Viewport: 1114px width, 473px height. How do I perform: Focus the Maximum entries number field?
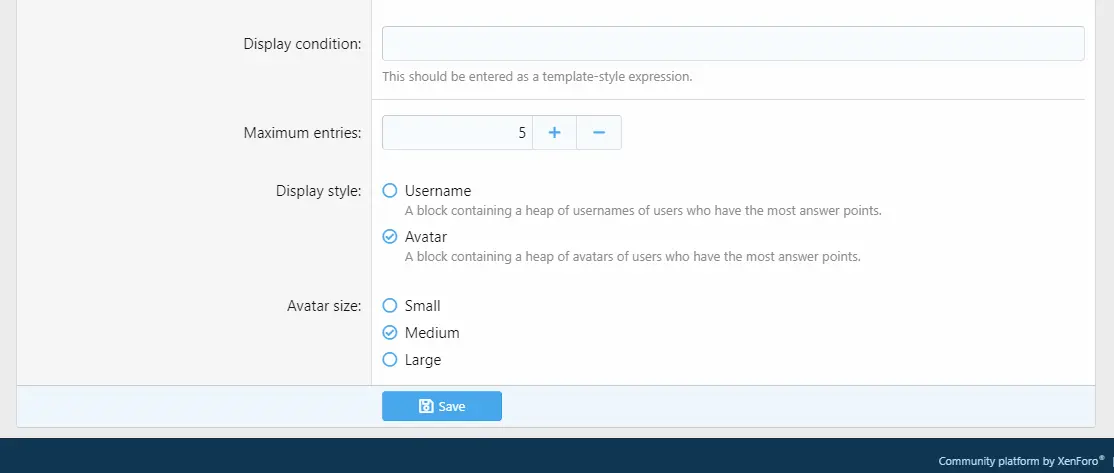coord(458,133)
